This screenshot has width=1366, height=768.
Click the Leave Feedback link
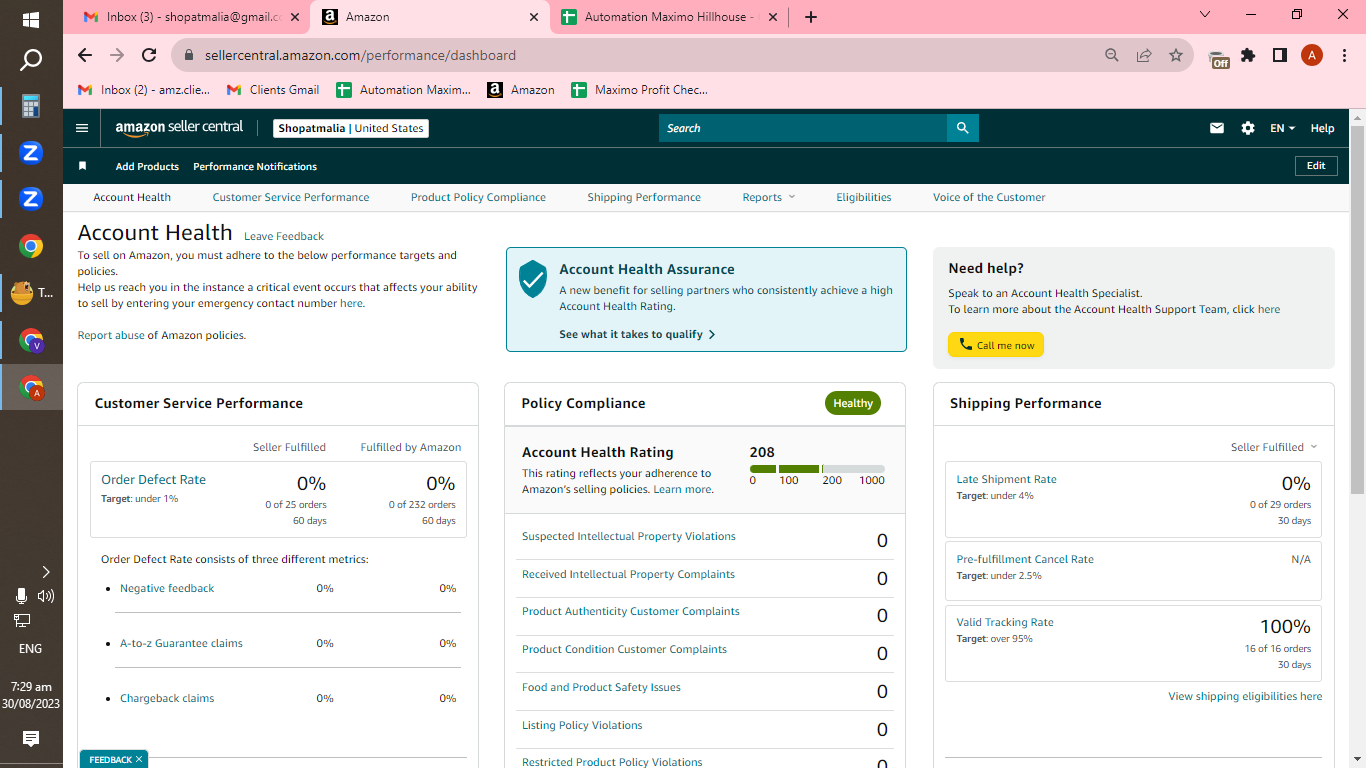coord(284,236)
